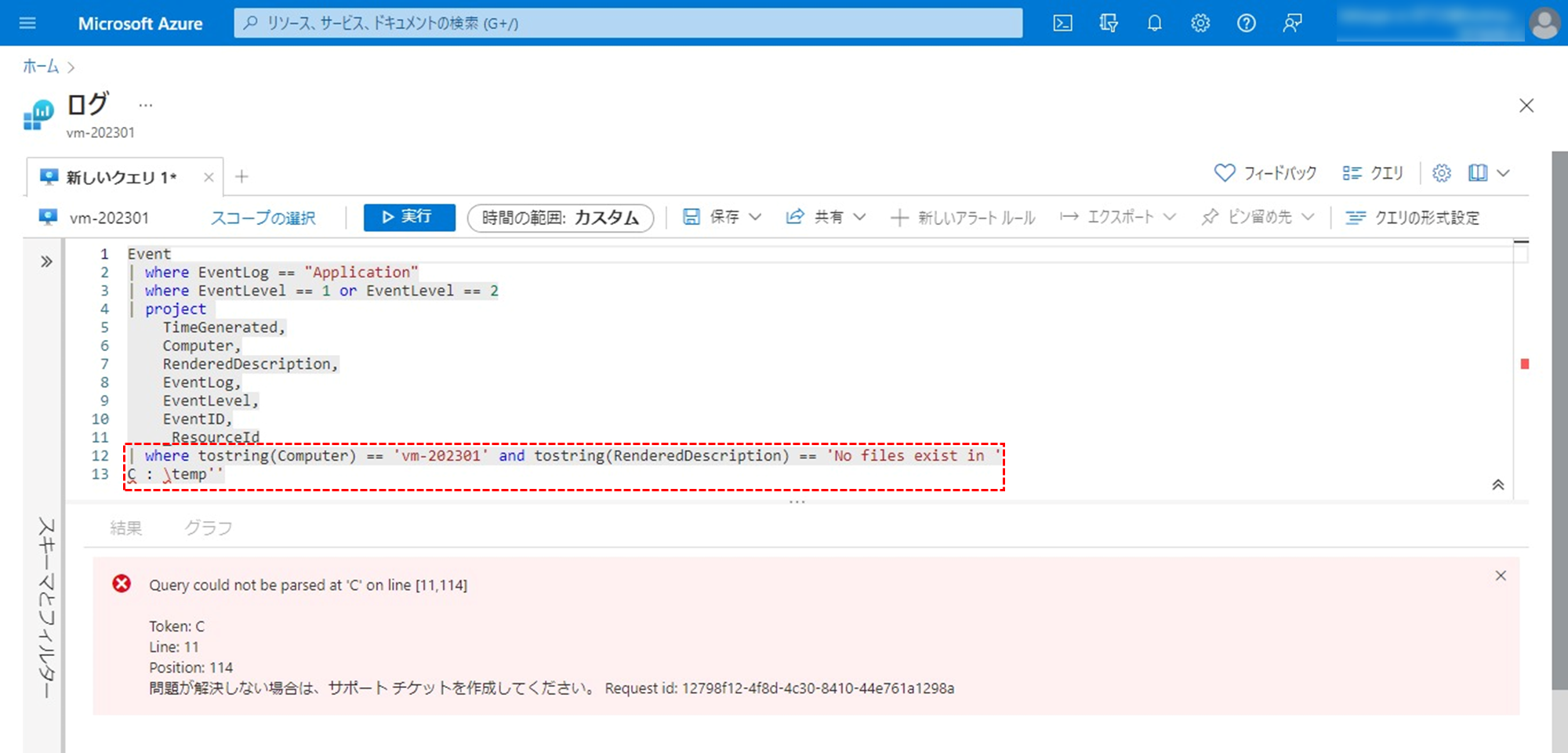Screen dimensions: 1568x753
Task: Run the query with 実行 button
Action: (409, 217)
